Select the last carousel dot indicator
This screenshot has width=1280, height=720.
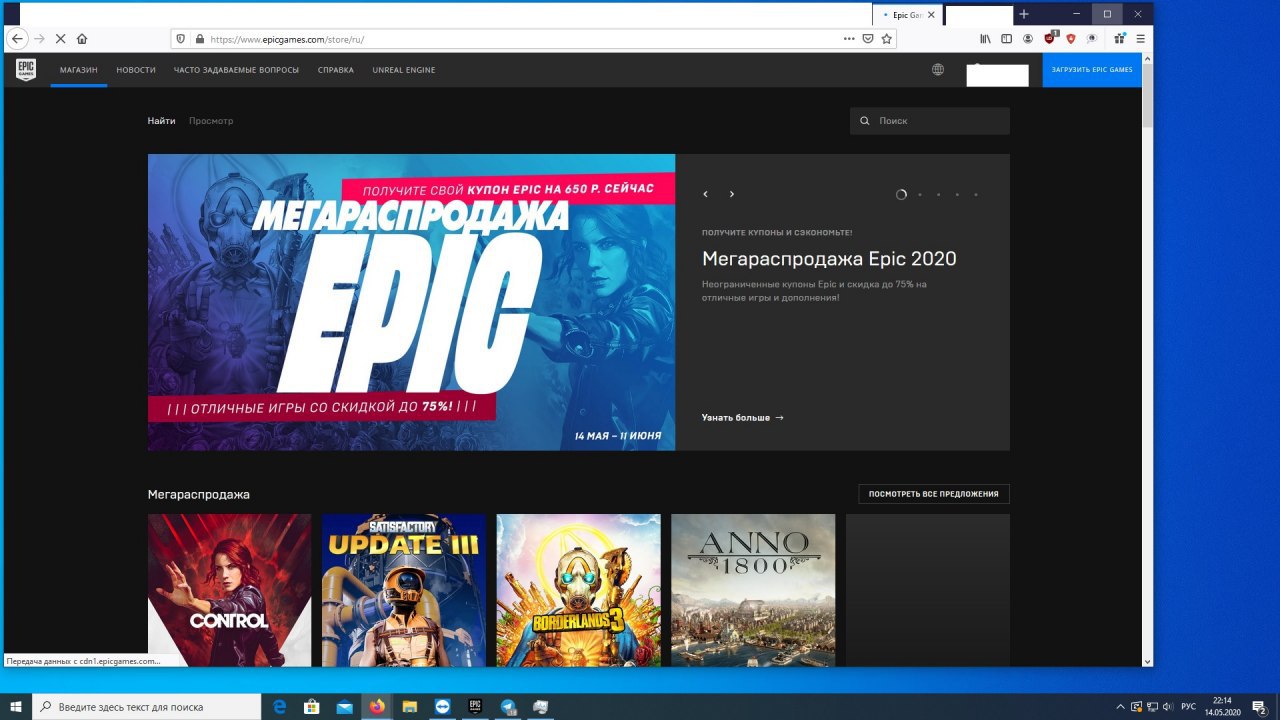click(x=976, y=195)
